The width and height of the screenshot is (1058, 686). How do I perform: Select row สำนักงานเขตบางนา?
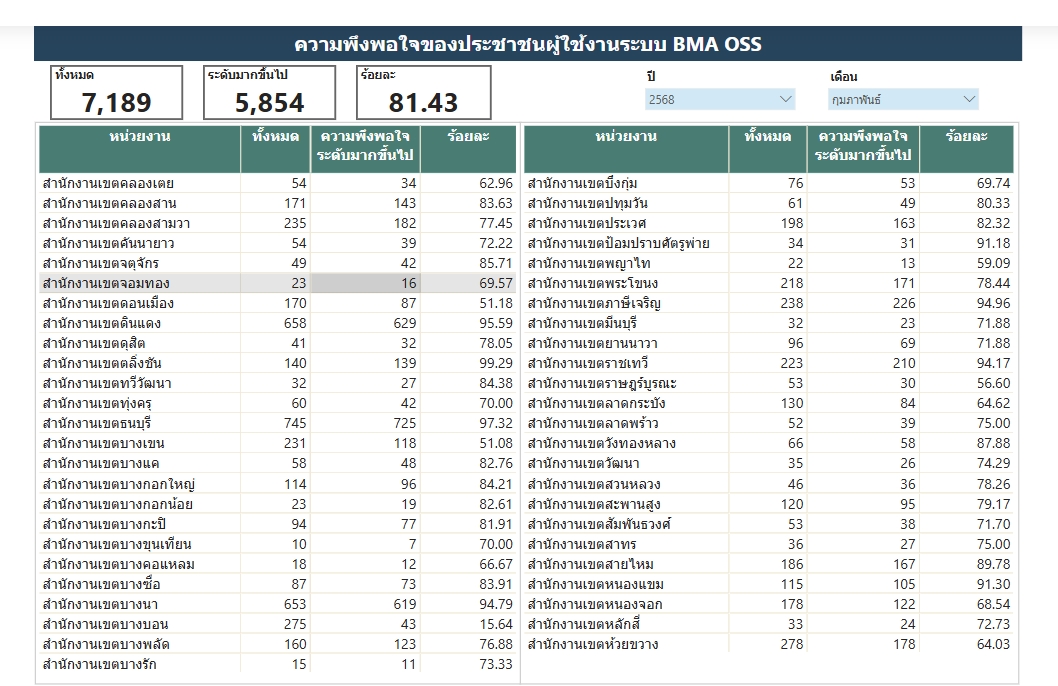[x=277, y=604]
